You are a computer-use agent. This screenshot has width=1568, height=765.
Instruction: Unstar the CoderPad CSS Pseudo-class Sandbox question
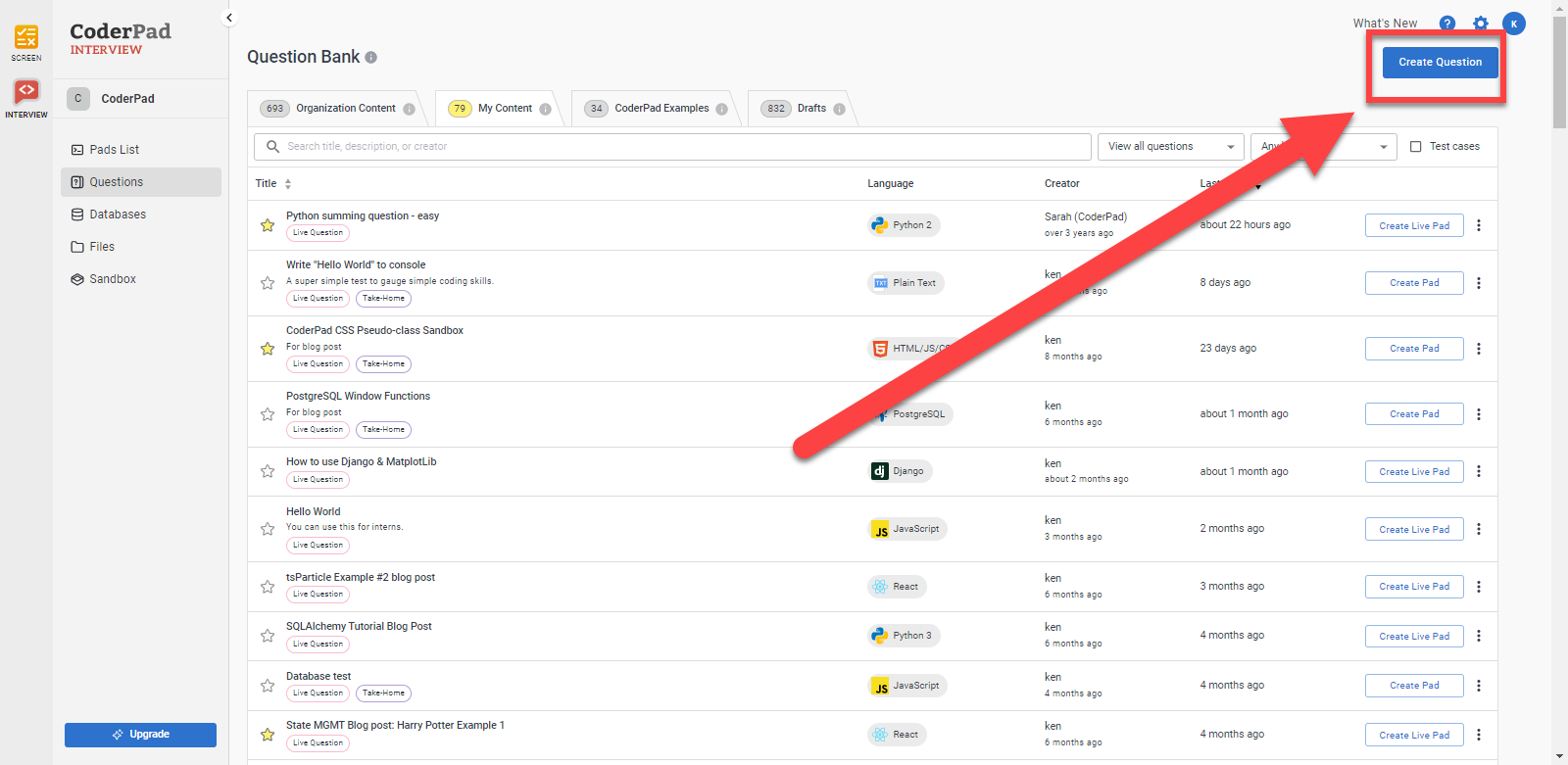pos(268,349)
